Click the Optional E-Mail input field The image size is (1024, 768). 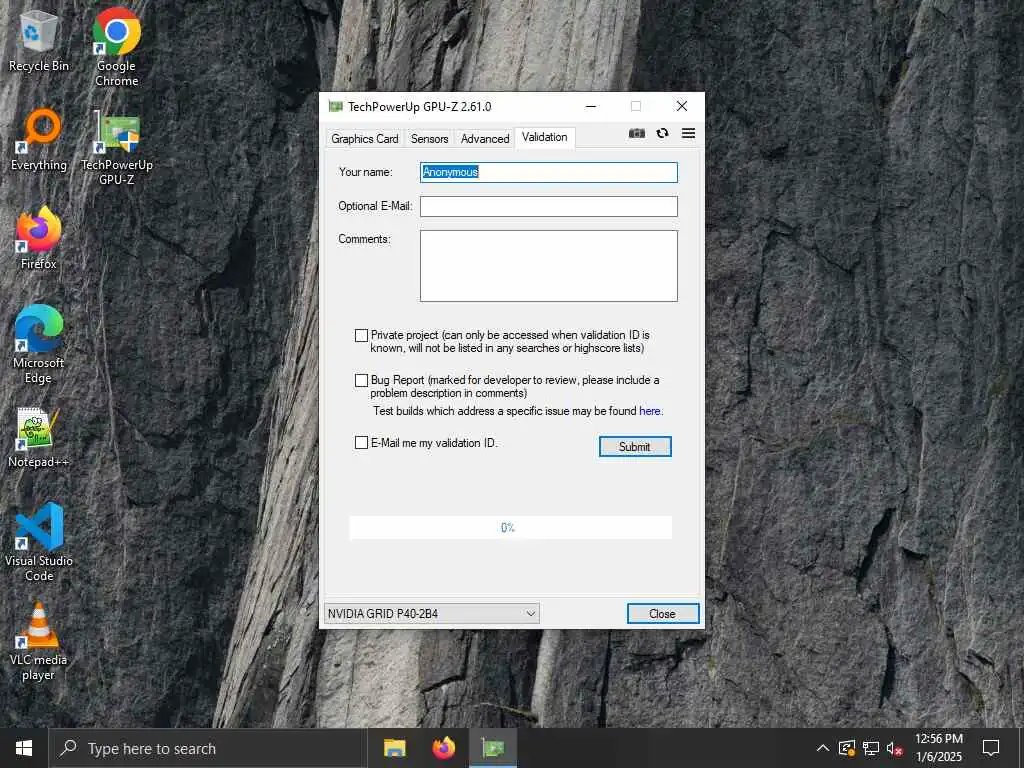549,206
